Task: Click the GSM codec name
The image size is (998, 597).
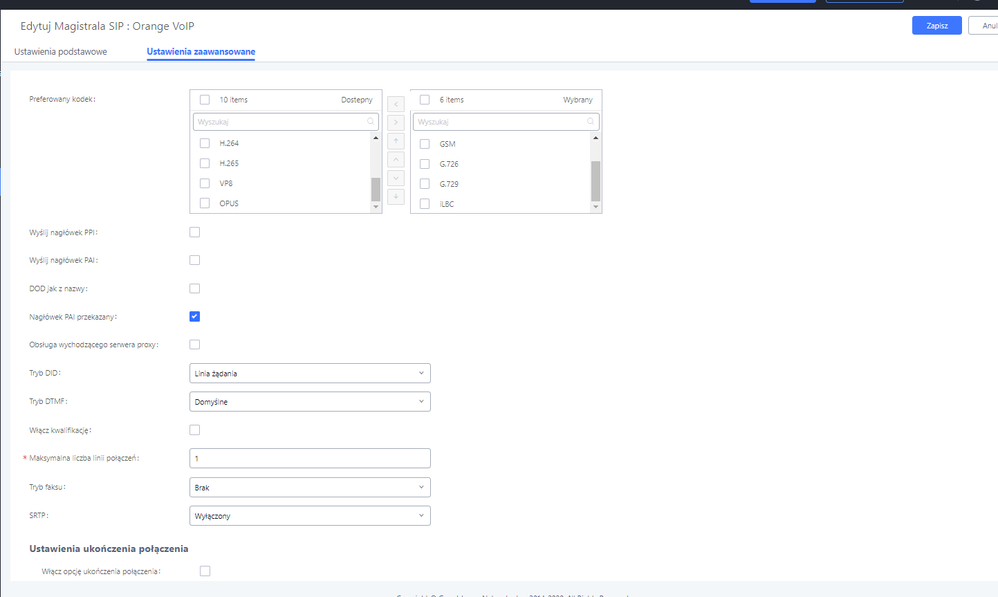Action: point(447,144)
